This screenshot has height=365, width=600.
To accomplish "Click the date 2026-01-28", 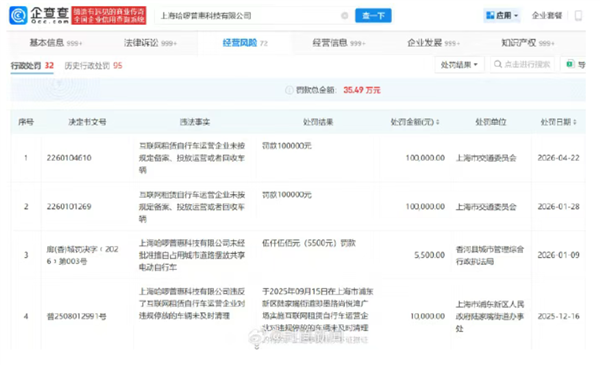I will (x=558, y=207).
